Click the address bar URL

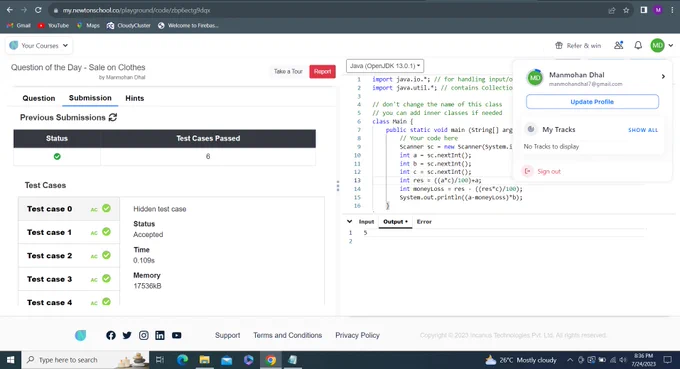tap(136, 10)
